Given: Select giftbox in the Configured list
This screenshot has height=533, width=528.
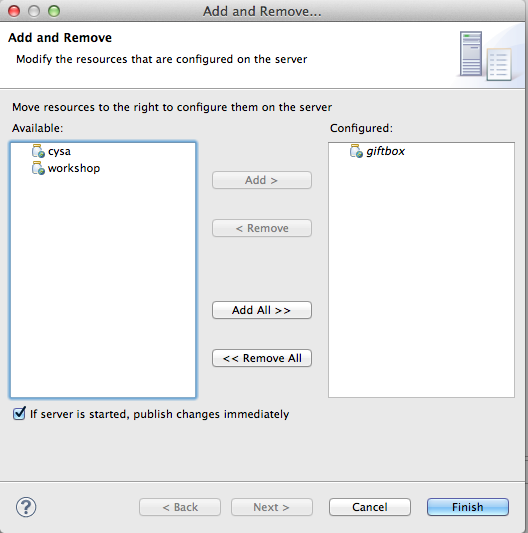Looking at the screenshot, I should [x=385, y=151].
